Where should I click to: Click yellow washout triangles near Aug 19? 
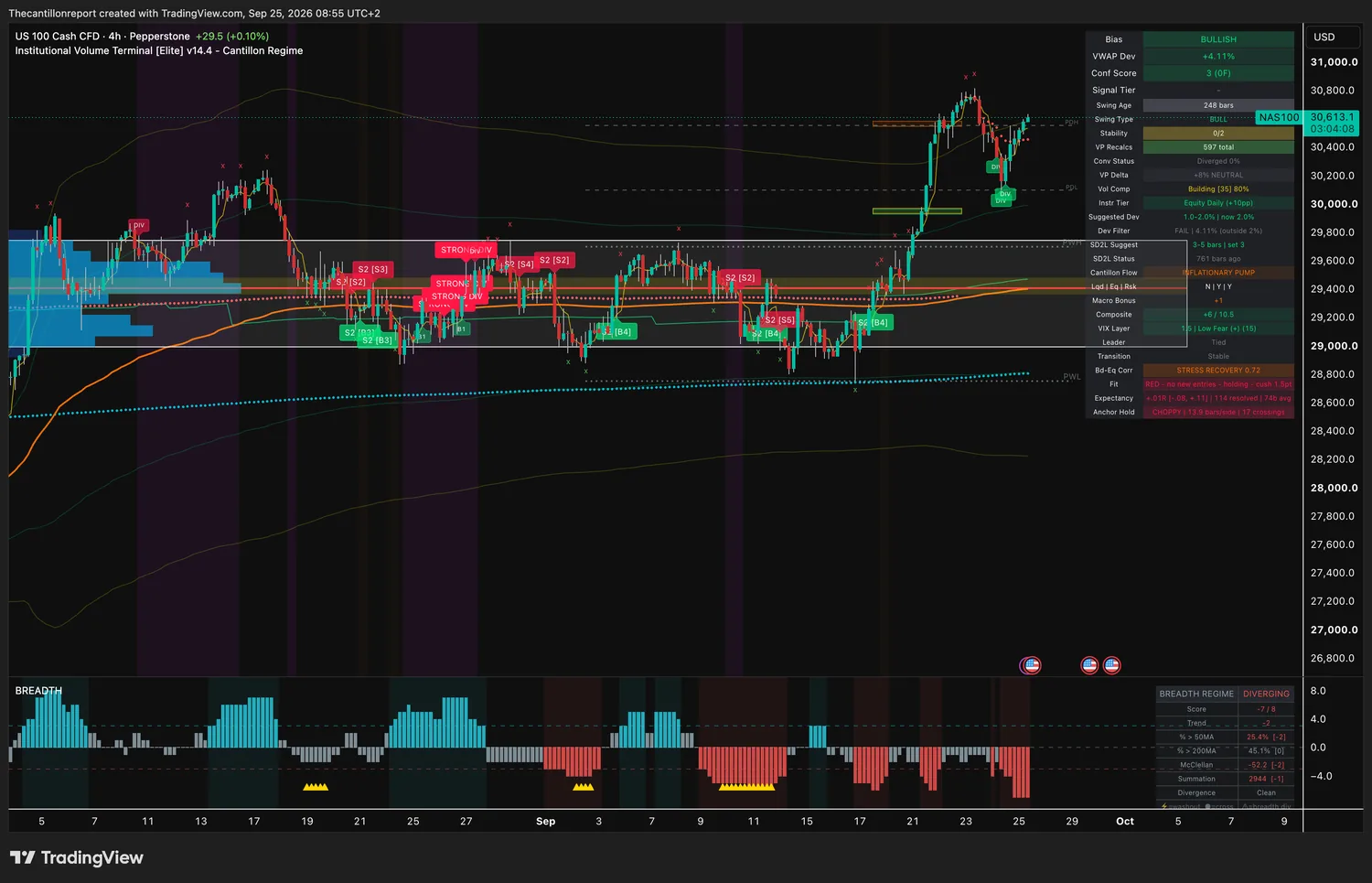click(x=316, y=786)
